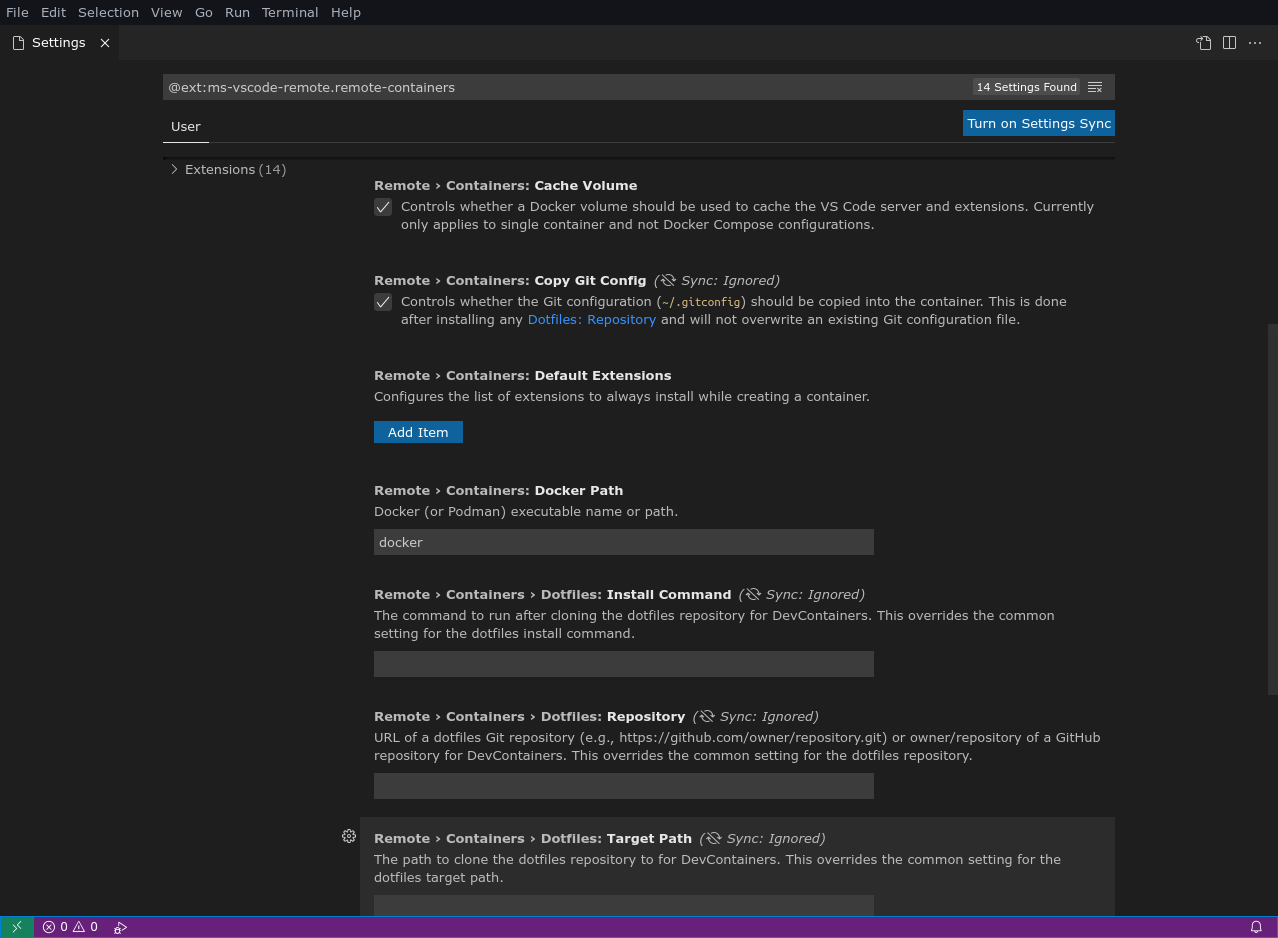Close the Settings editor tab
The image size is (1278, 938).
[x=105, y=43]
